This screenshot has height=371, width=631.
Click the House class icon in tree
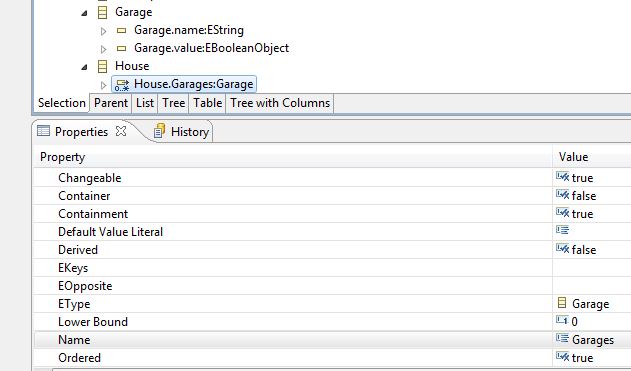pyautogui.click(x=103, y=66)
